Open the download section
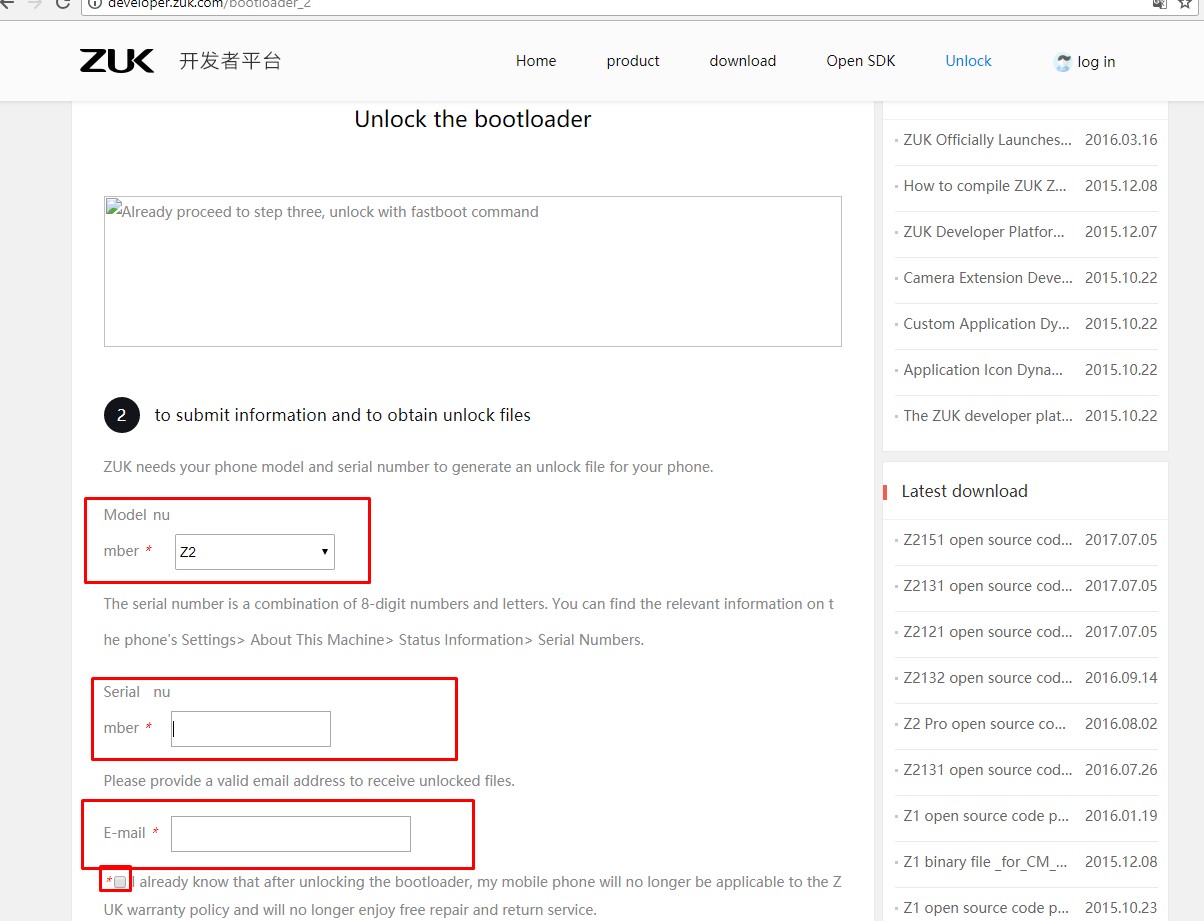 [743, 61]
